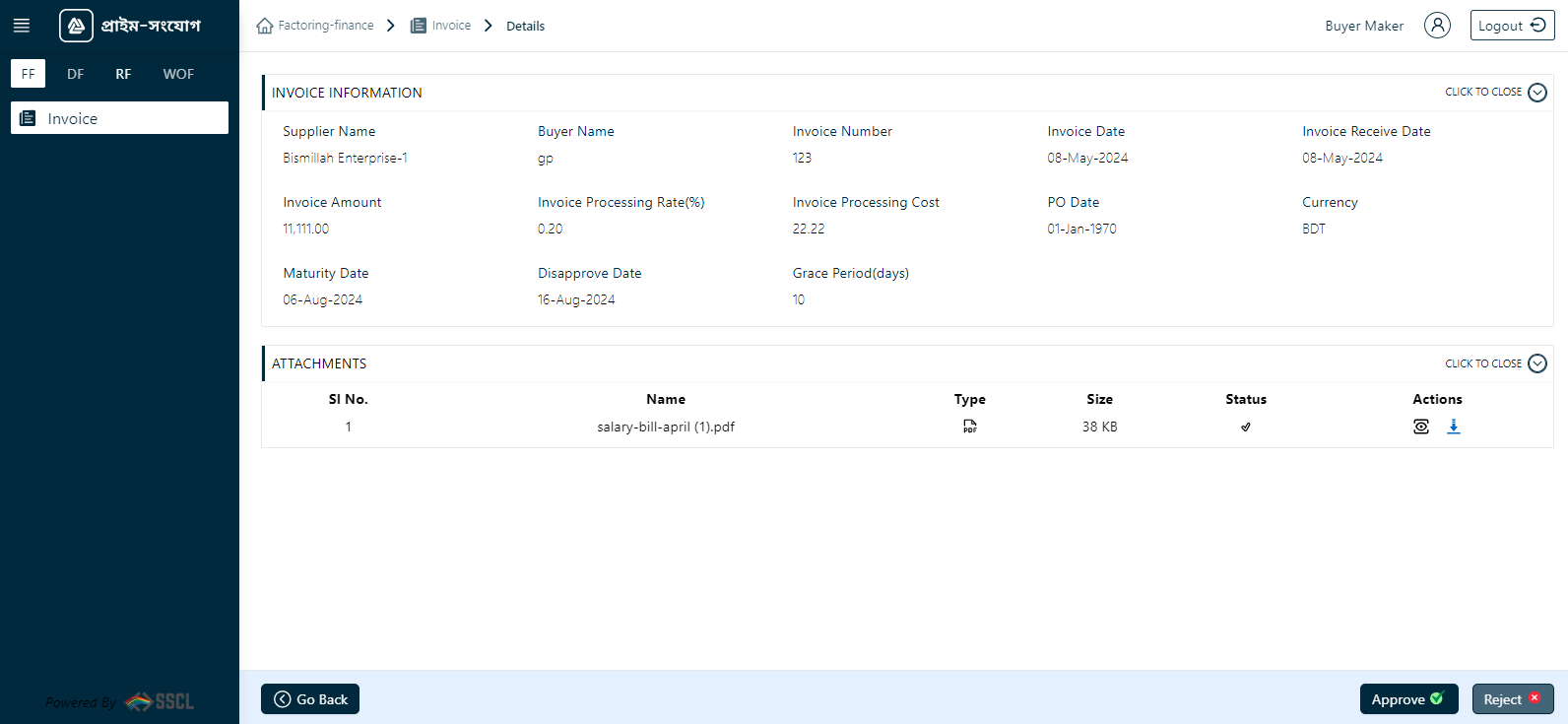Open the Invoice item in the sidebar
This screenshot has height=724, width=1568.
(119, 118)
